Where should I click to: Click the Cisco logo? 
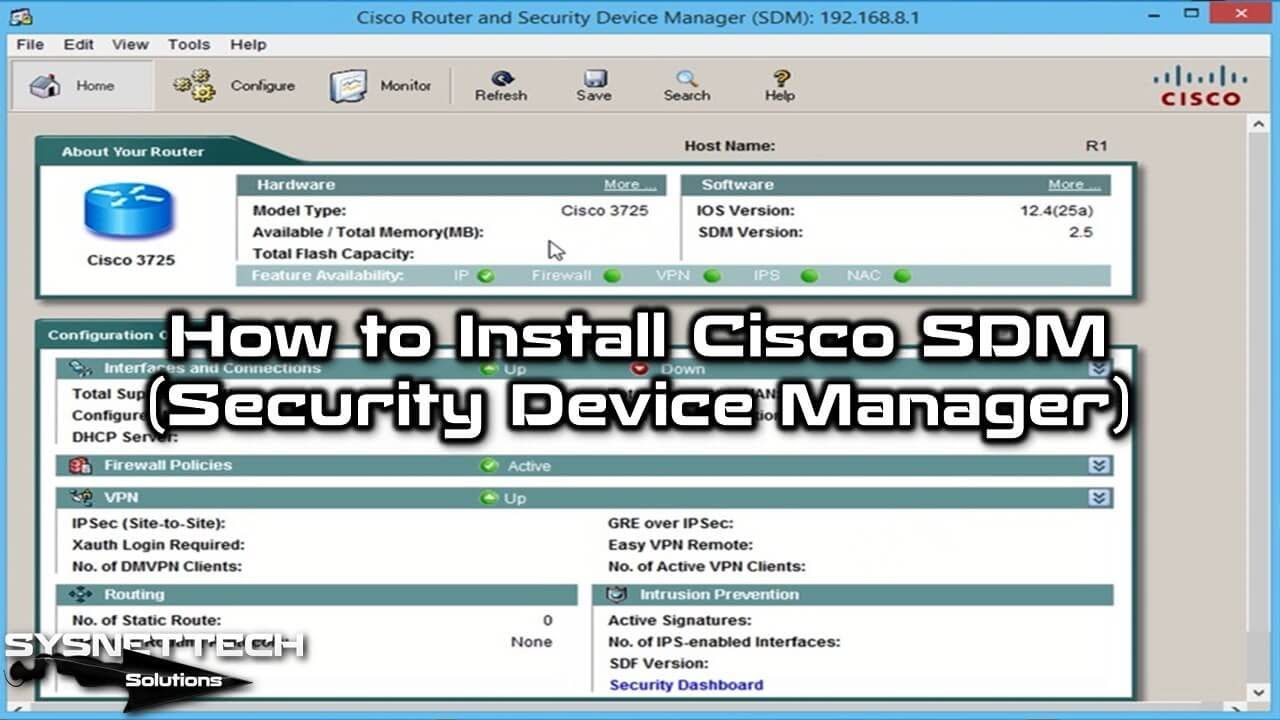(x=1200, y=86)
